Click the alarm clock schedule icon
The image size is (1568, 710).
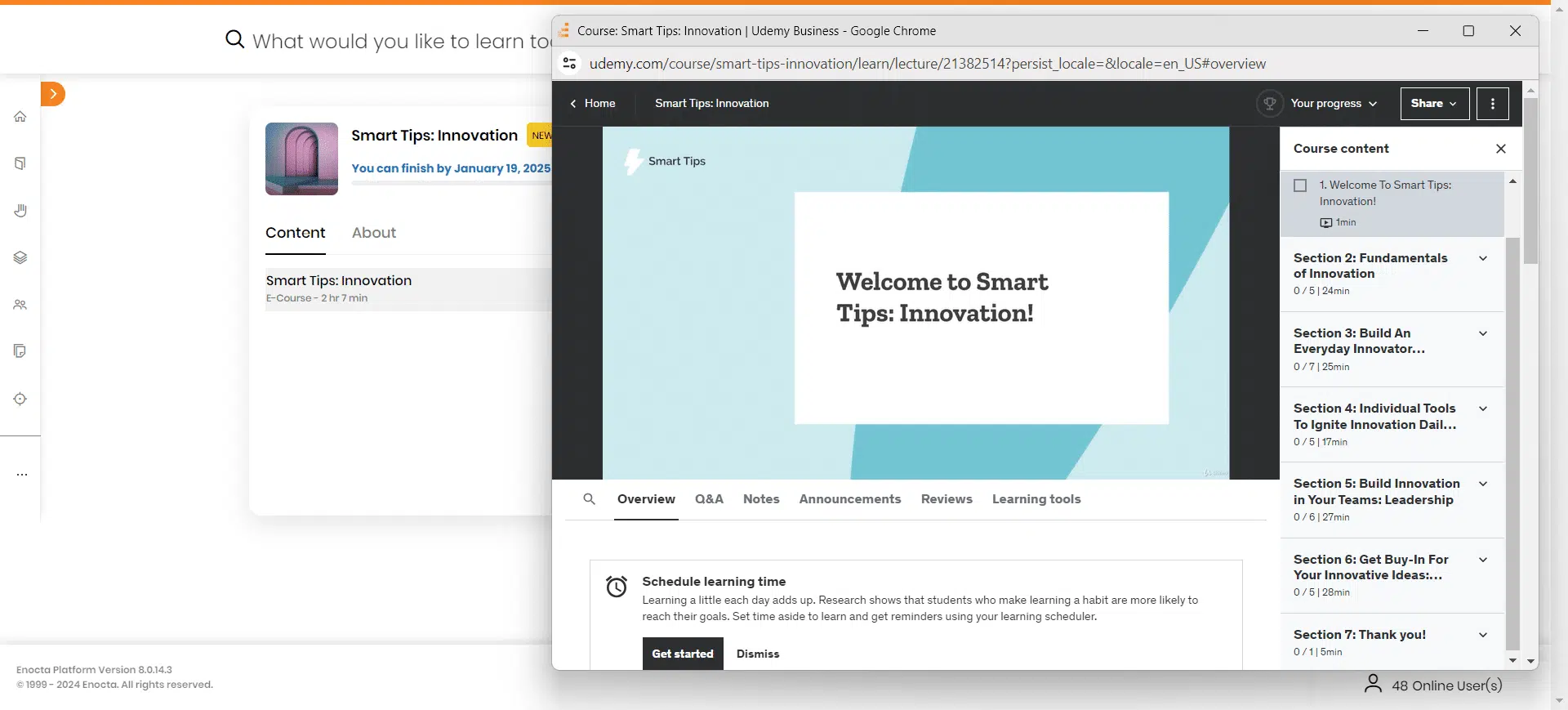pyautogui.click(x=617, y=587)
